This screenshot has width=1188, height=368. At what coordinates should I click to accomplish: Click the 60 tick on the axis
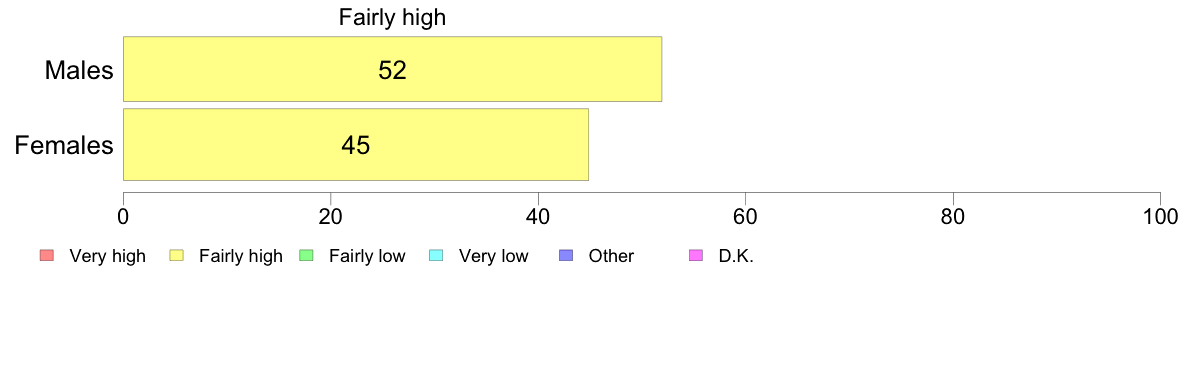[x=746, y=216]
